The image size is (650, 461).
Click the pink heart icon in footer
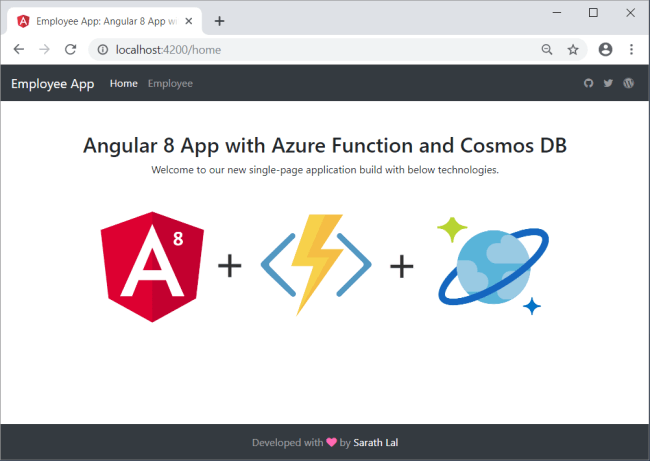pyautogui.click(x=331, y=442)
